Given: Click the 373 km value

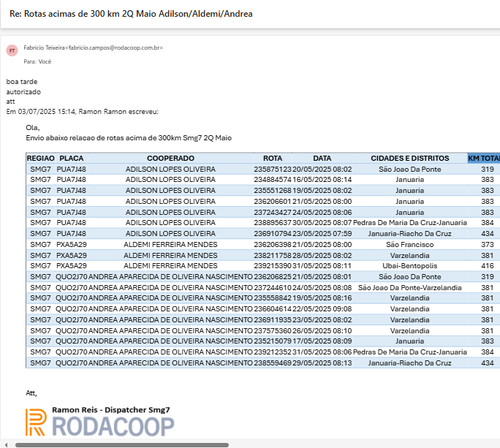Looking at the screenshot, I should 487,245.
